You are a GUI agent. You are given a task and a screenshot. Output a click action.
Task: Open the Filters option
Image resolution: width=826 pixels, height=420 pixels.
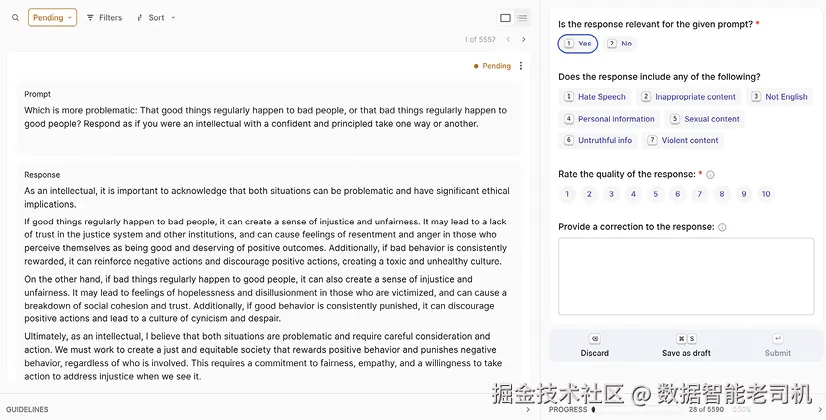[104, 17]
